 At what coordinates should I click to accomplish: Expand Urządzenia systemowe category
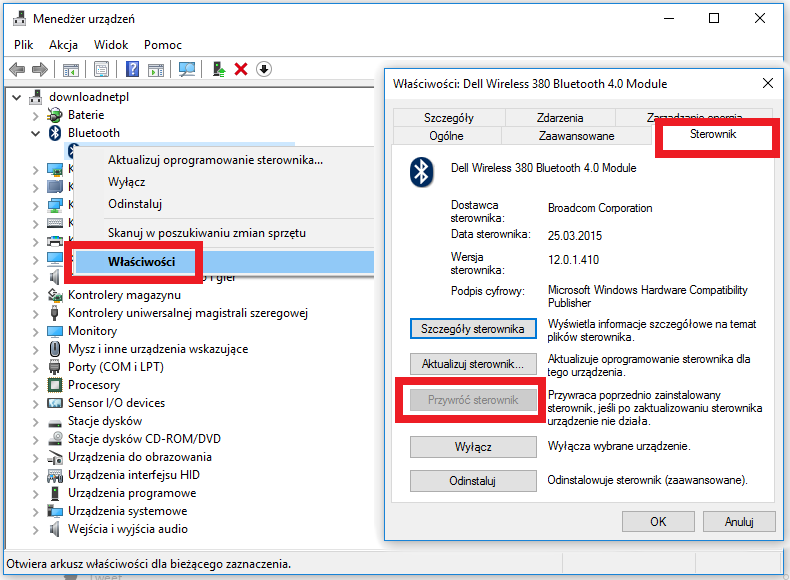35,511
